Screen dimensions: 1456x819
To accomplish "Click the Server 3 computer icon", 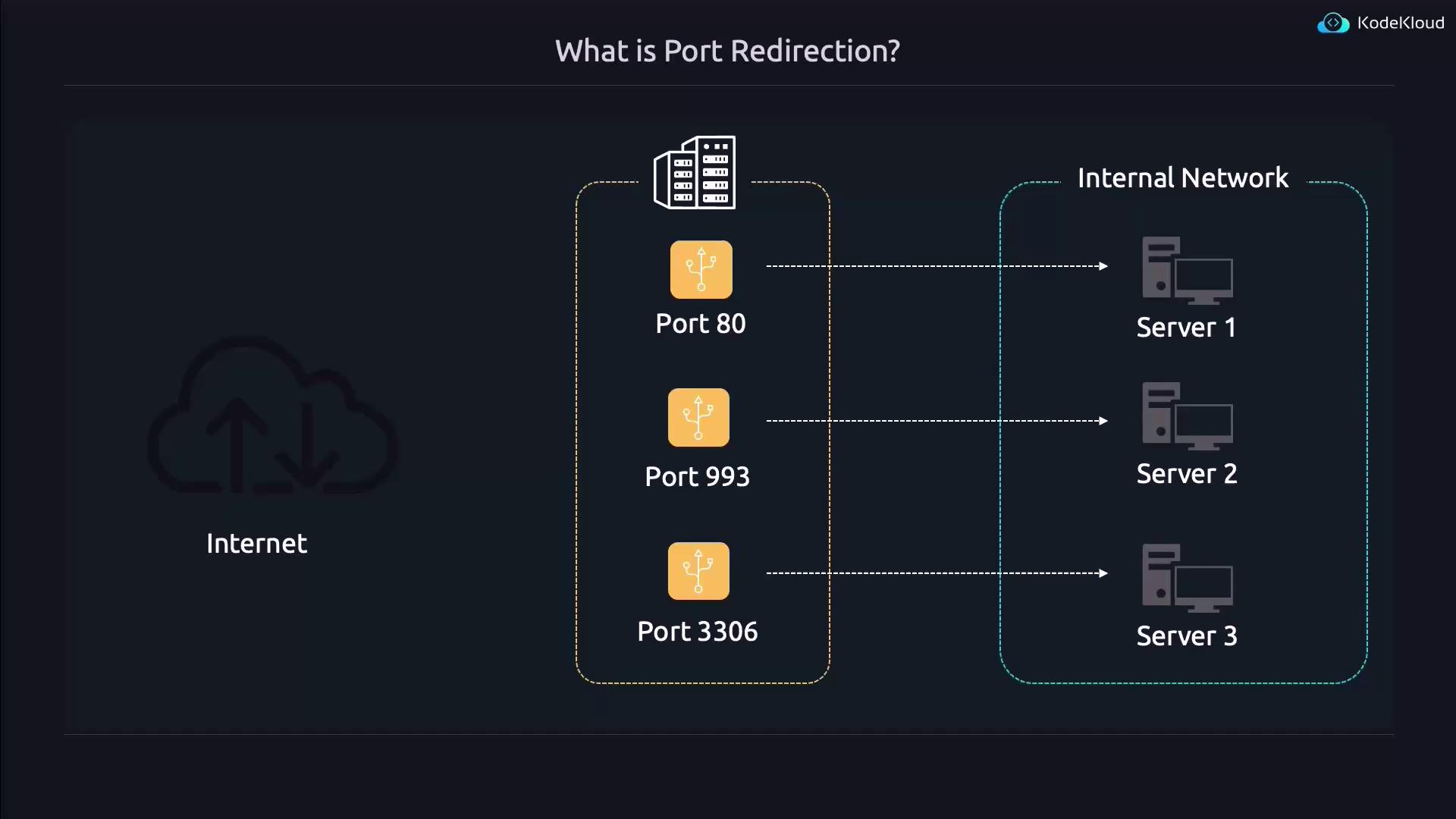I will click(1188, 578).
